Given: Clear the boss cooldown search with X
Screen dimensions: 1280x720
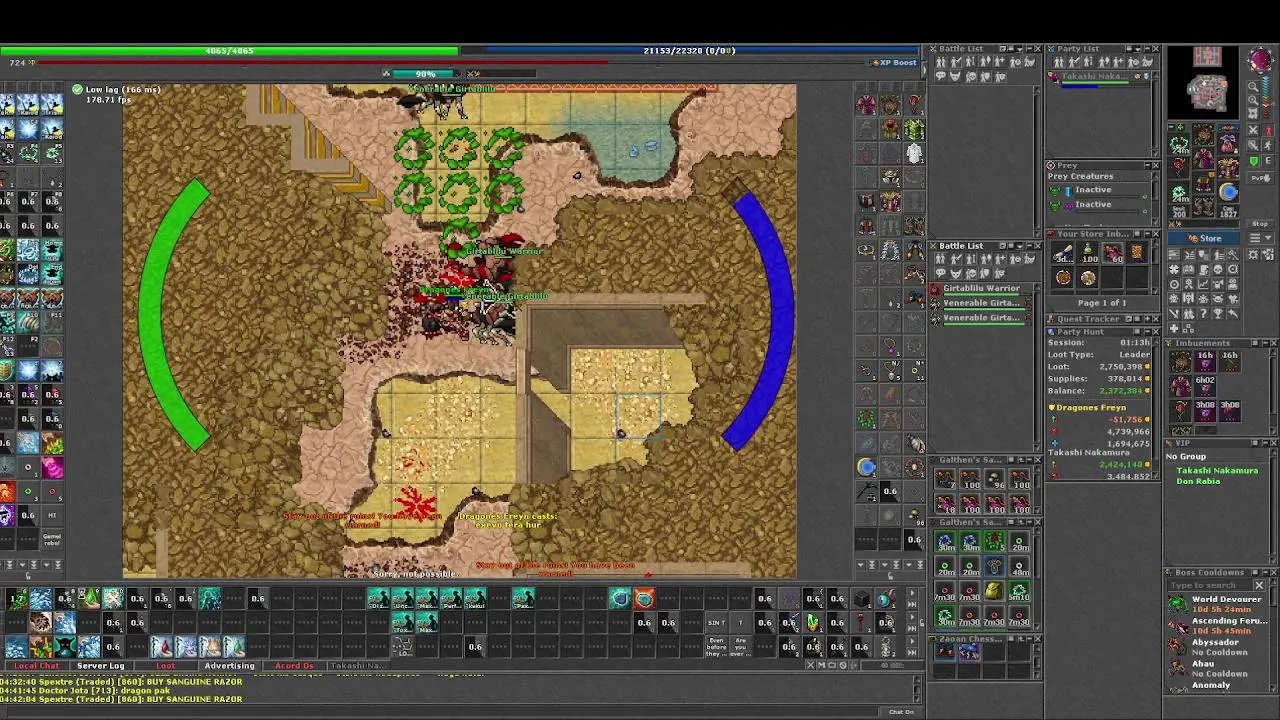Looking at the screenshot, I should pos(1259,585).
